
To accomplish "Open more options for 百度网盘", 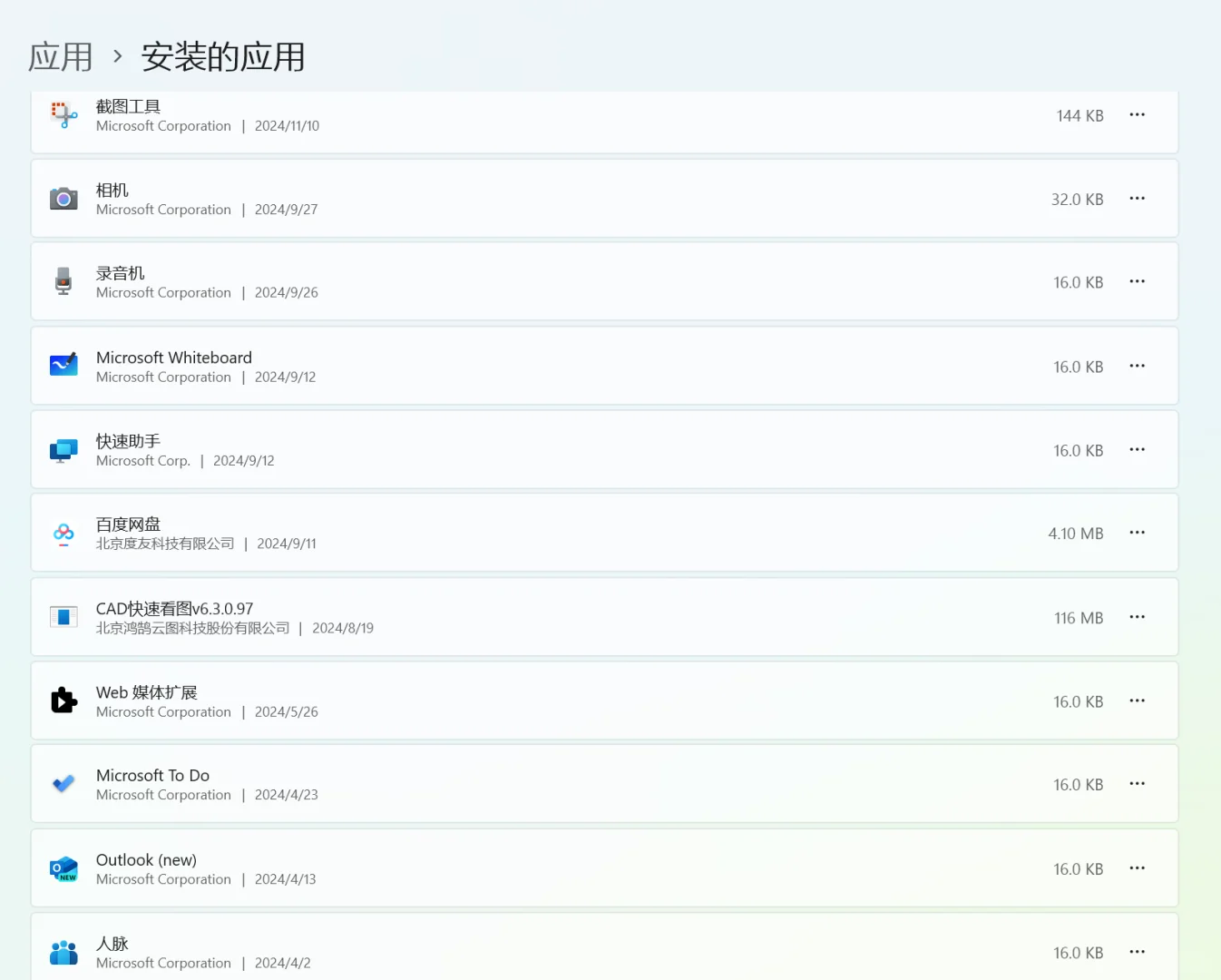I will click(1137, 533).
